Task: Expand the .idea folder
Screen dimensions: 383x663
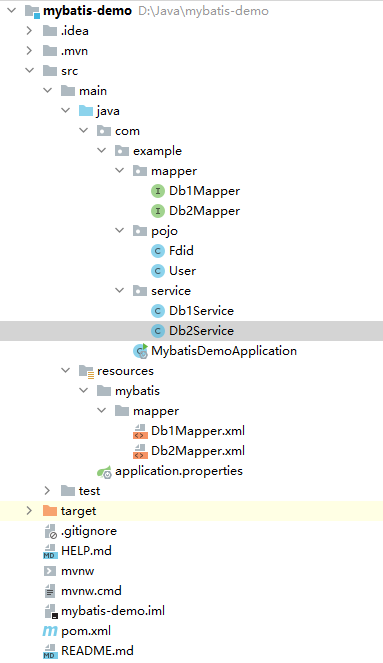Action: pos(29,30)
